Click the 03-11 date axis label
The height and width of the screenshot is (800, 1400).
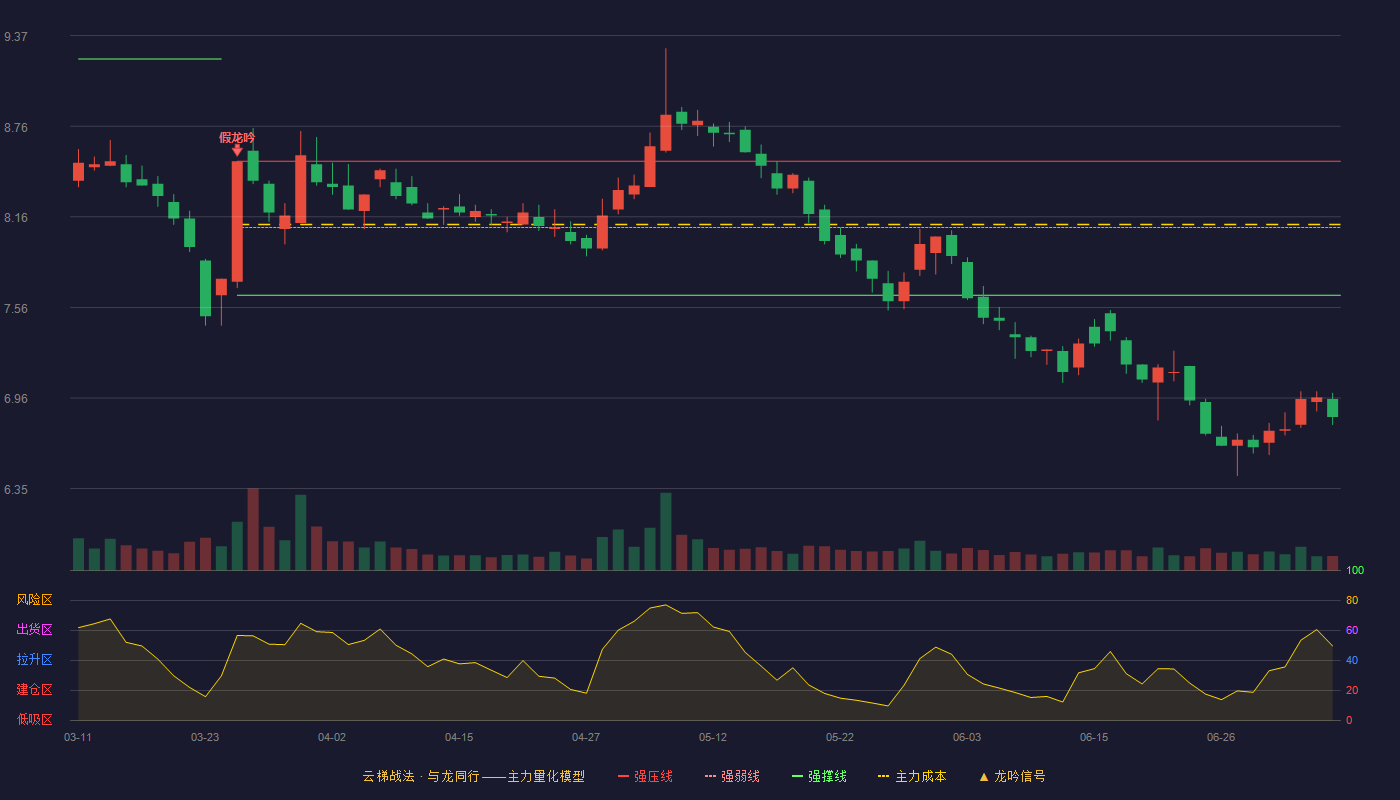(78, 737)
